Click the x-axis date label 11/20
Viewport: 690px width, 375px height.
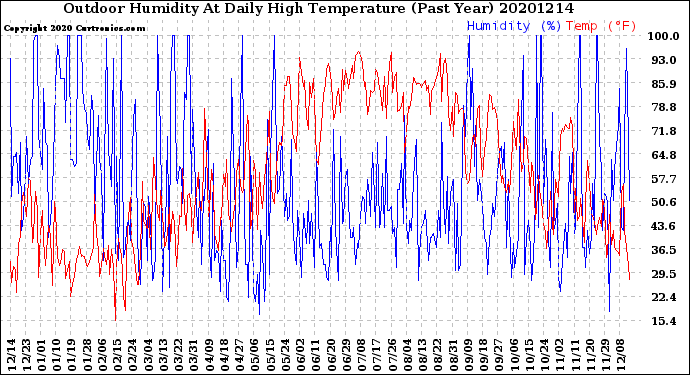[x=590, y=355]
